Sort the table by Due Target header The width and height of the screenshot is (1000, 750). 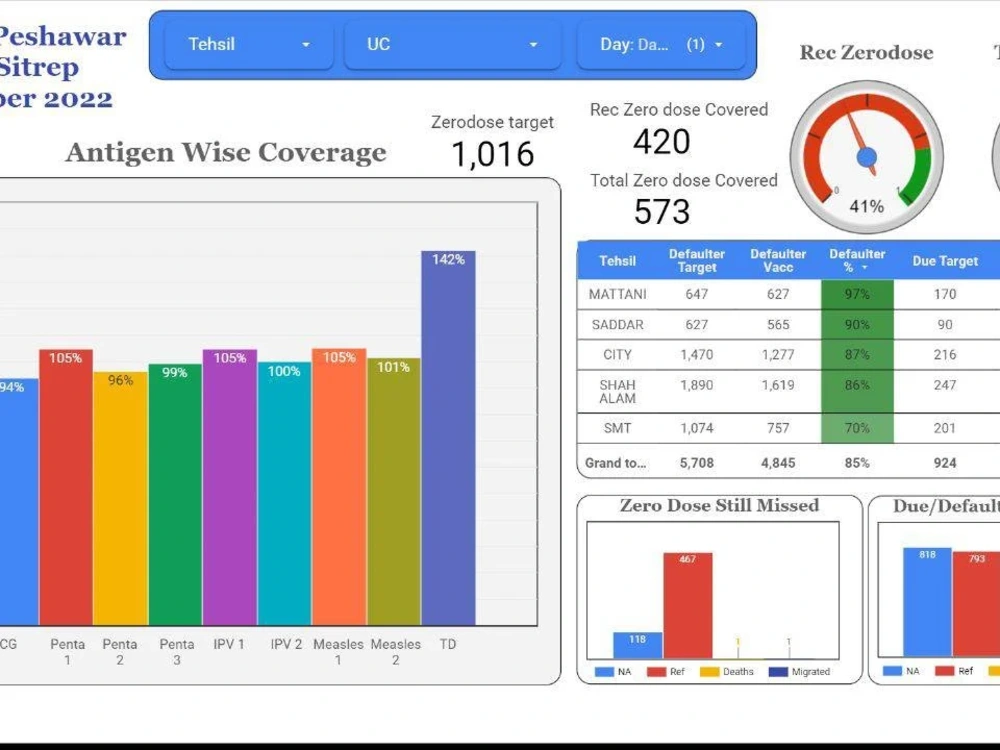[944, 260]
